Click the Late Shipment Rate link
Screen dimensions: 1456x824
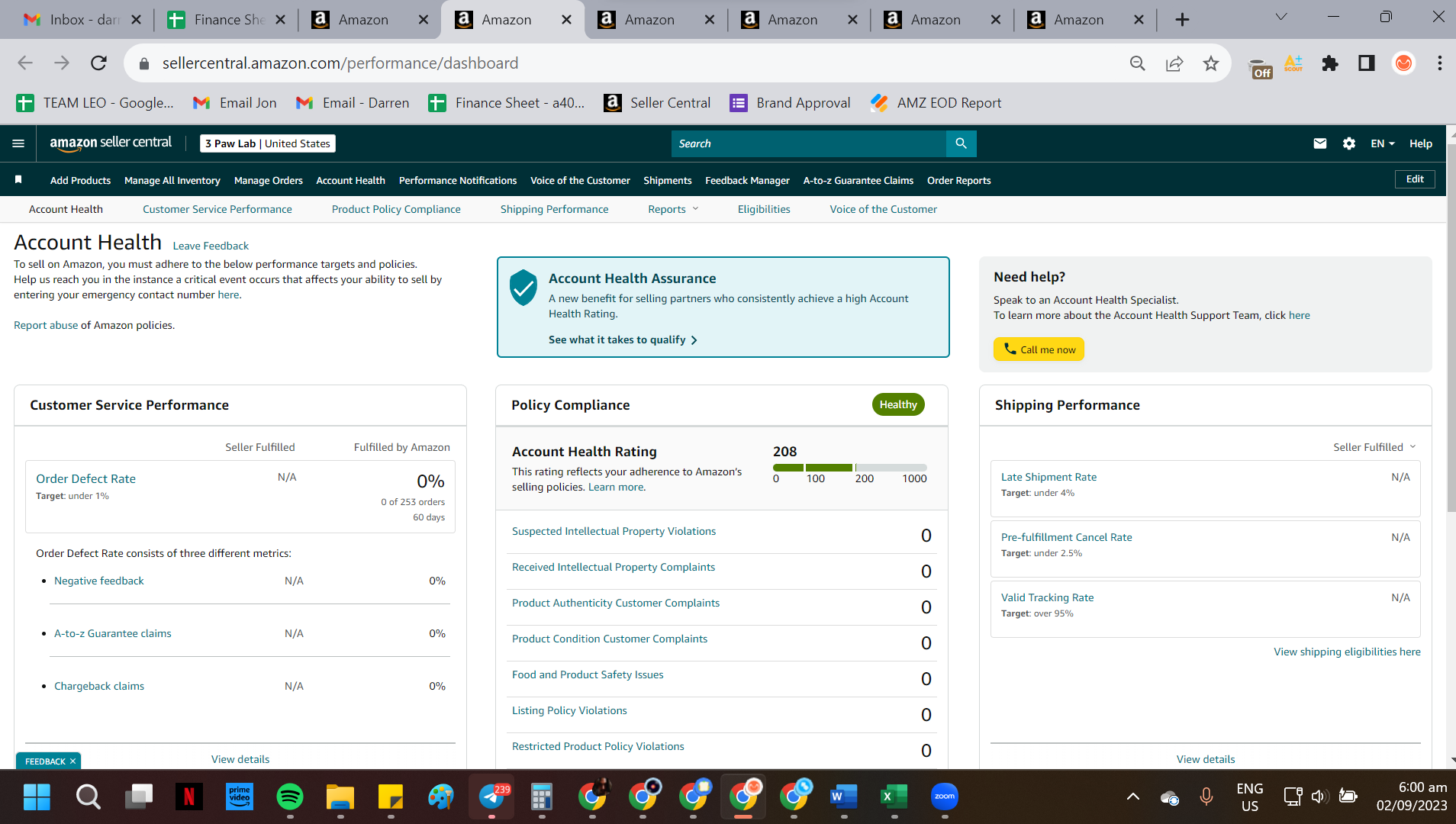pos(1049,477)
